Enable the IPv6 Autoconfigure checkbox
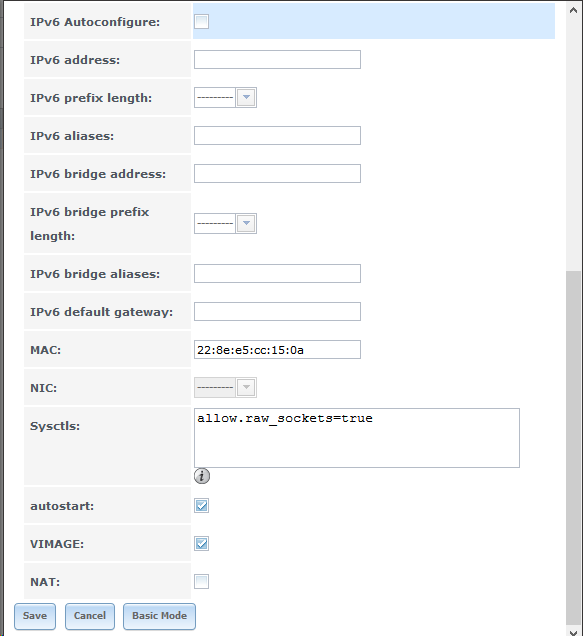 click(201, 21)
